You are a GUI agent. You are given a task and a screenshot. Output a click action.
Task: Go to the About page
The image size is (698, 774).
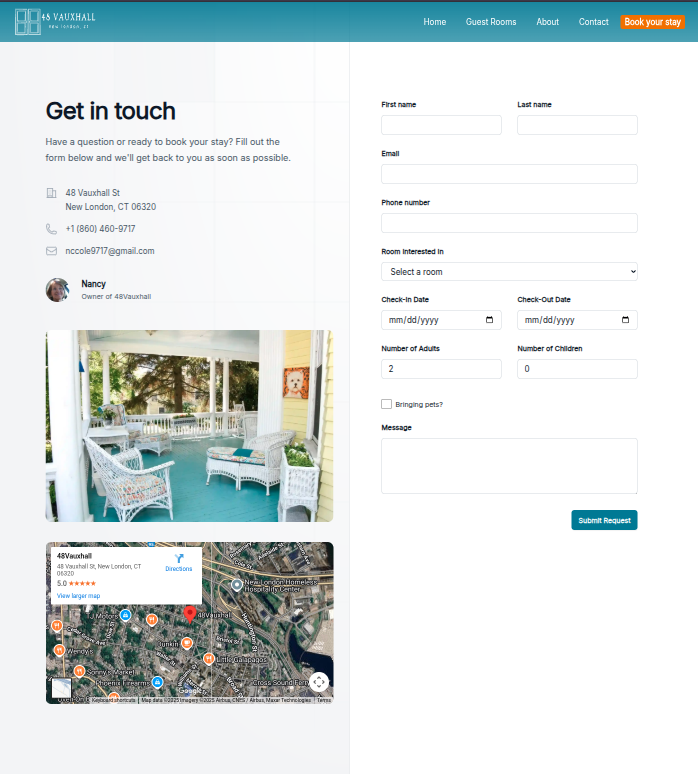[x=547, y=22]
